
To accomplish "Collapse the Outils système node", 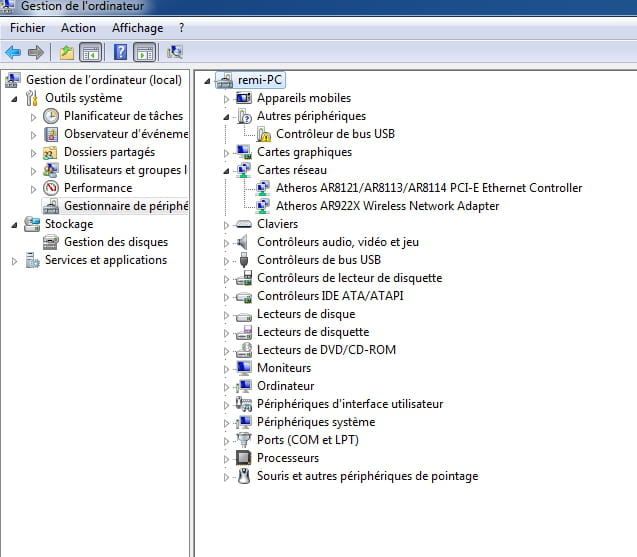I will tap(14, 99).
